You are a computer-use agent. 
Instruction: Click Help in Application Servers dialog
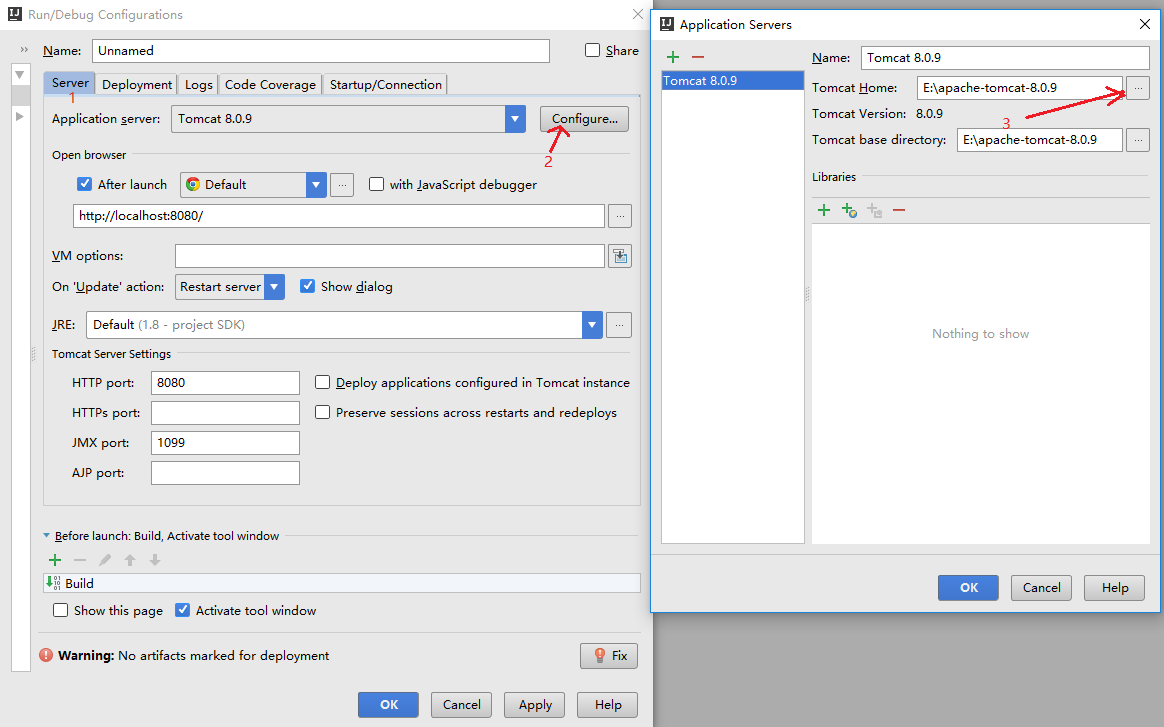coord(1114,587)
